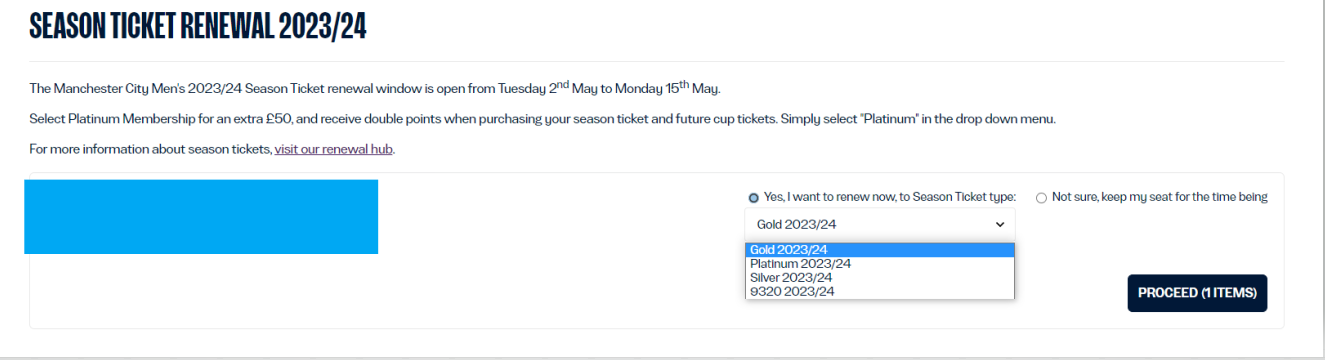
Task: Click the Season Ticket Renewal 2023/24 heading
Action: pos(198,26)
